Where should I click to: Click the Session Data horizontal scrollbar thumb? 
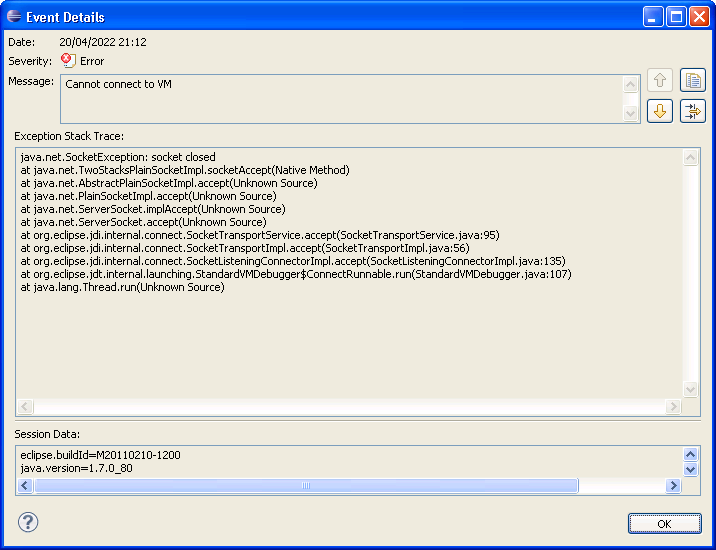306,485
